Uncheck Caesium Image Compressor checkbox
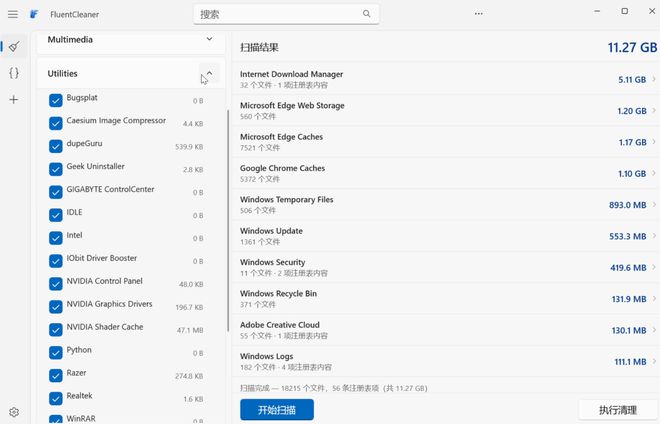This screenshot has height=424, width=660. coord(56,123)
